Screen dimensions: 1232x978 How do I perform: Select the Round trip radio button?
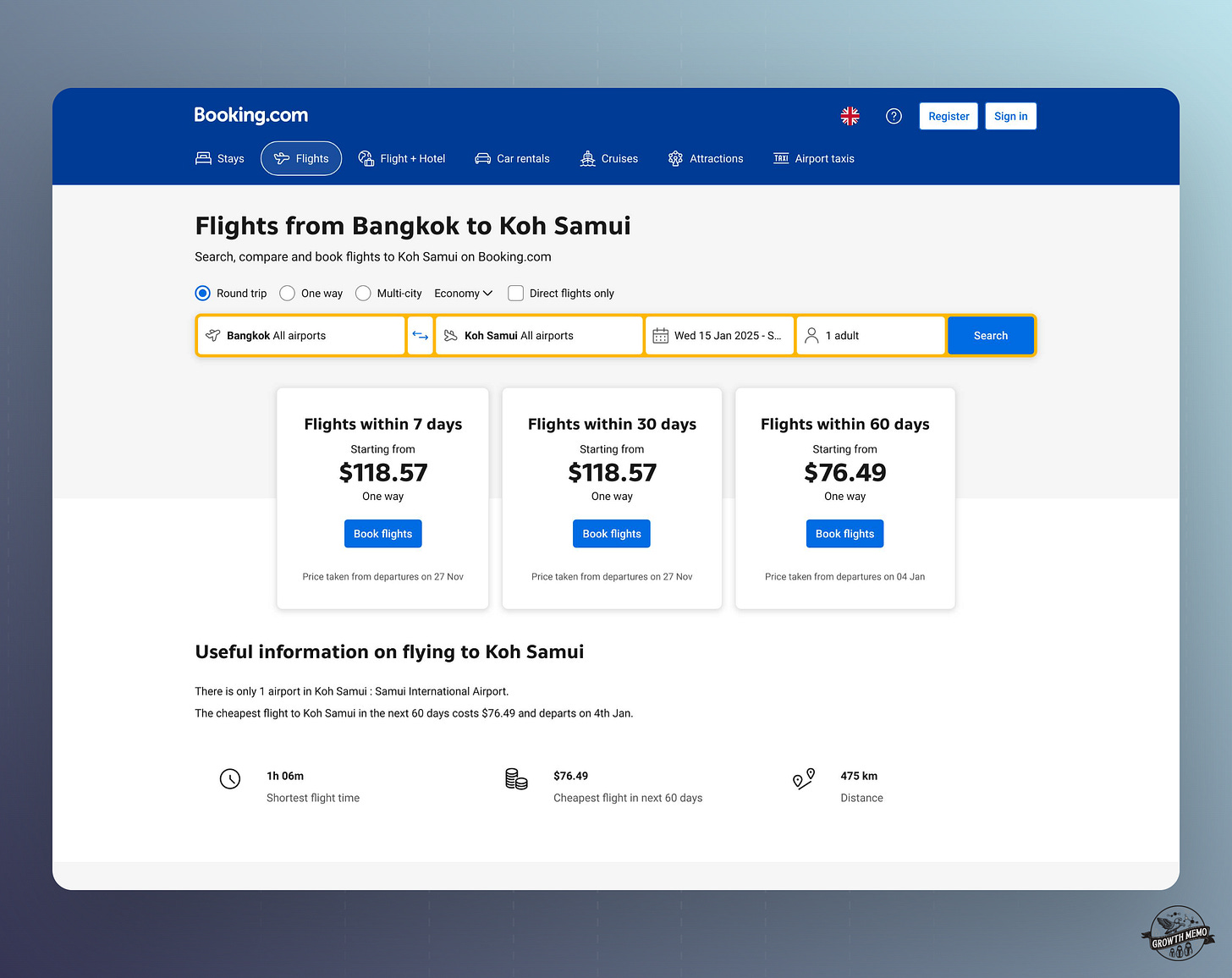point(202,293)
